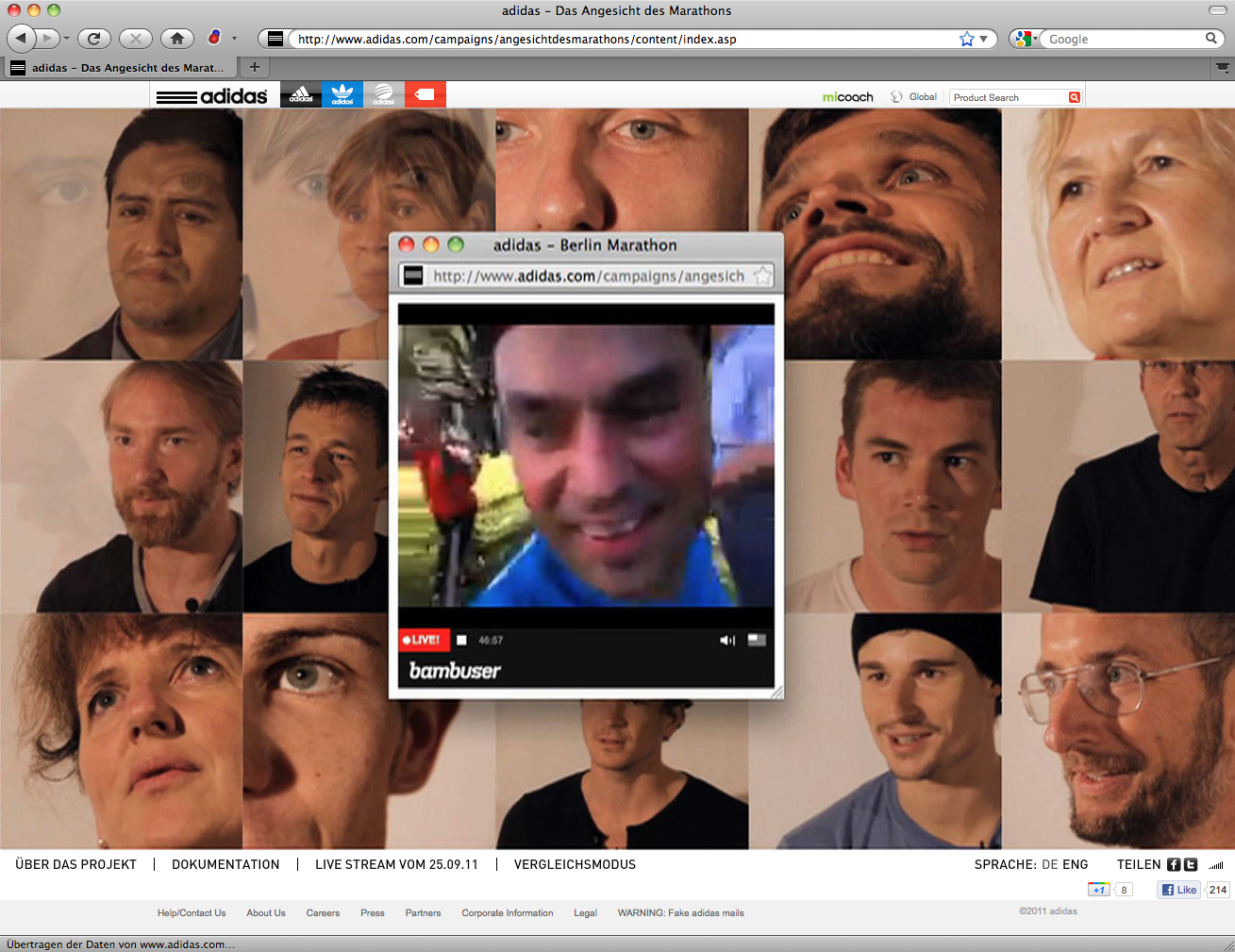Open the Legal footer link
The height and width of the screenshot is (952, 1235).
coord(585,913)
